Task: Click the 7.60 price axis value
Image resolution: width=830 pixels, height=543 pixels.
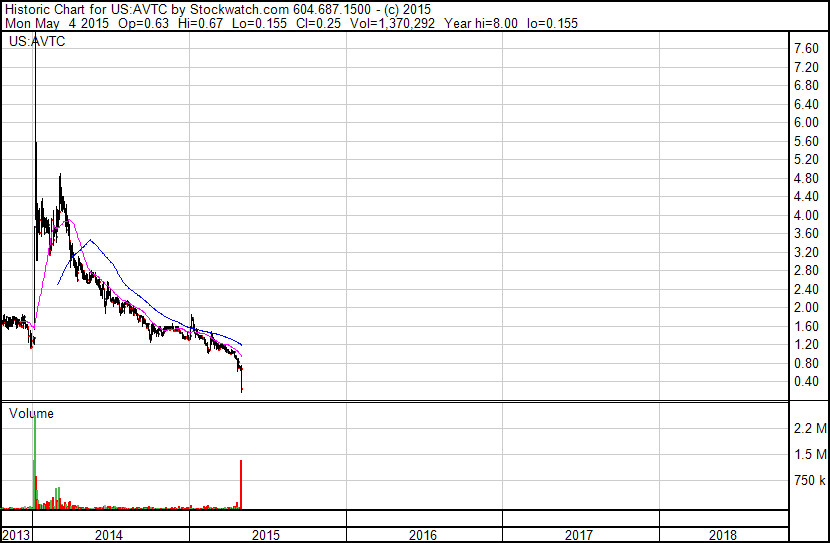Action: coord(806,49)
